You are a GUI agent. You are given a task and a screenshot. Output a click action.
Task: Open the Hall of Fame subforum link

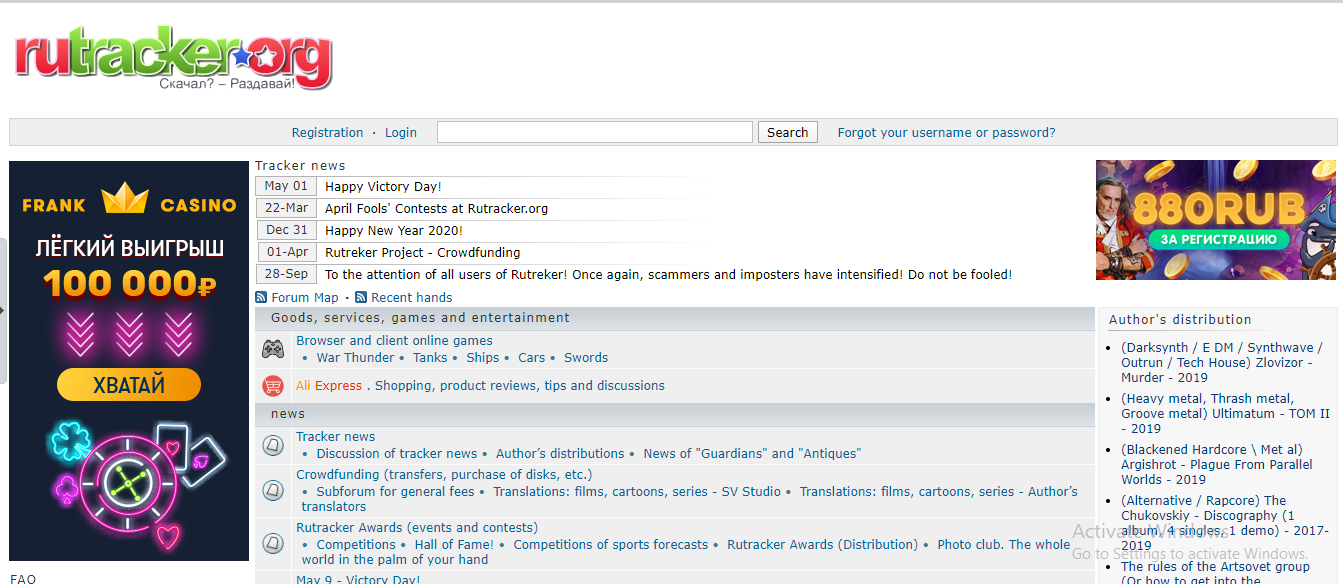[x=454, y=544]
